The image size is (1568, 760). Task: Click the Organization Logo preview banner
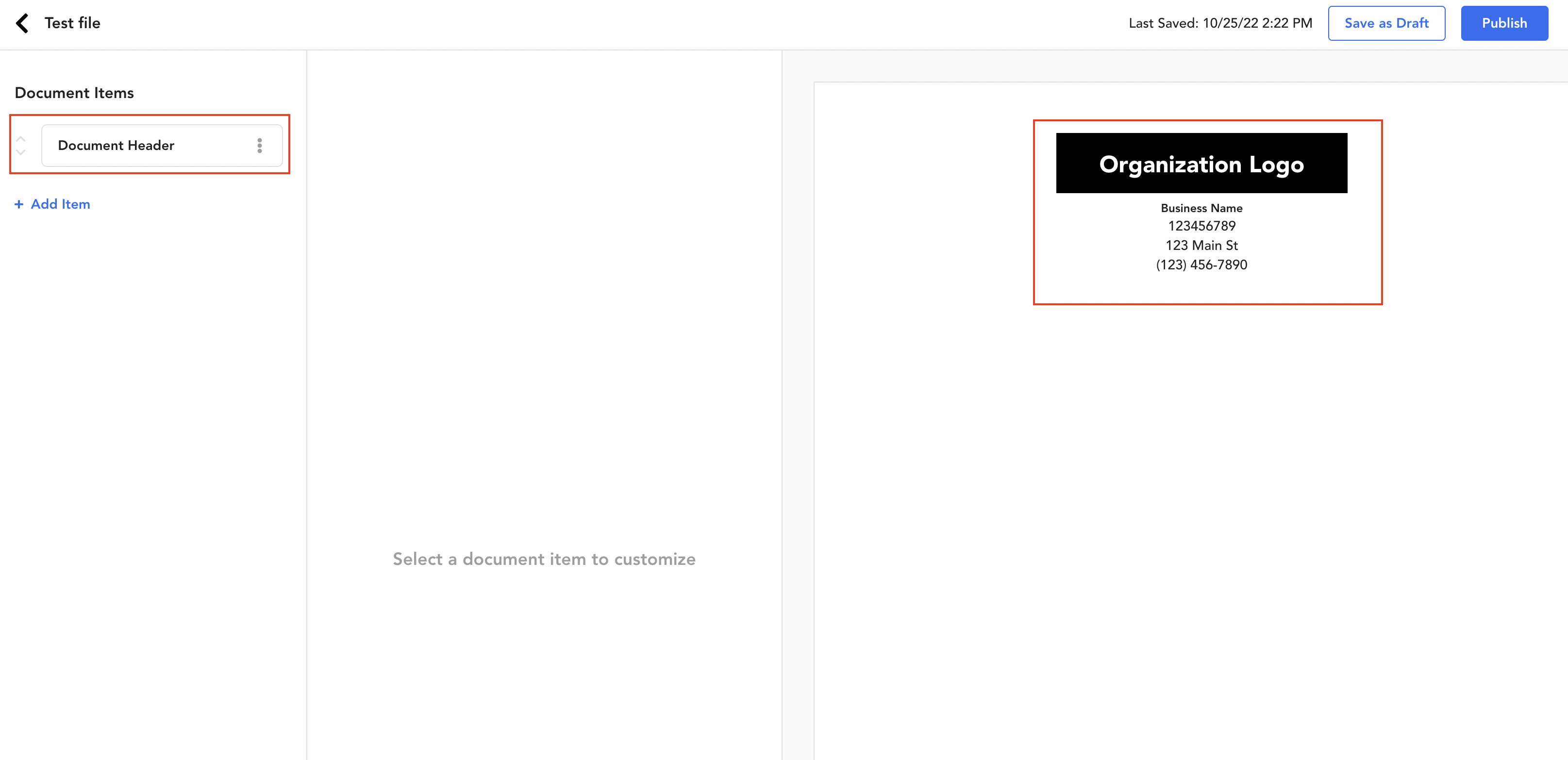coord(1201,163)
